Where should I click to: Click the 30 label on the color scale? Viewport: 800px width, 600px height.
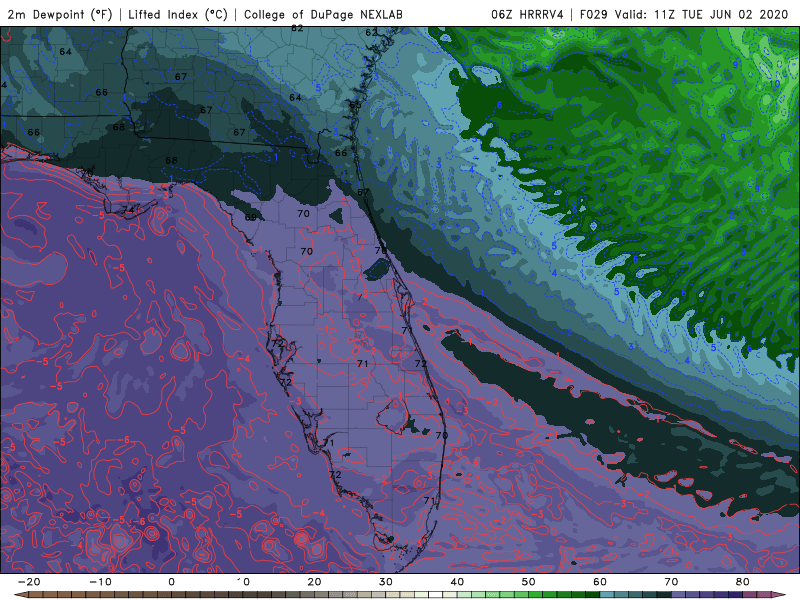click(386, 582)
